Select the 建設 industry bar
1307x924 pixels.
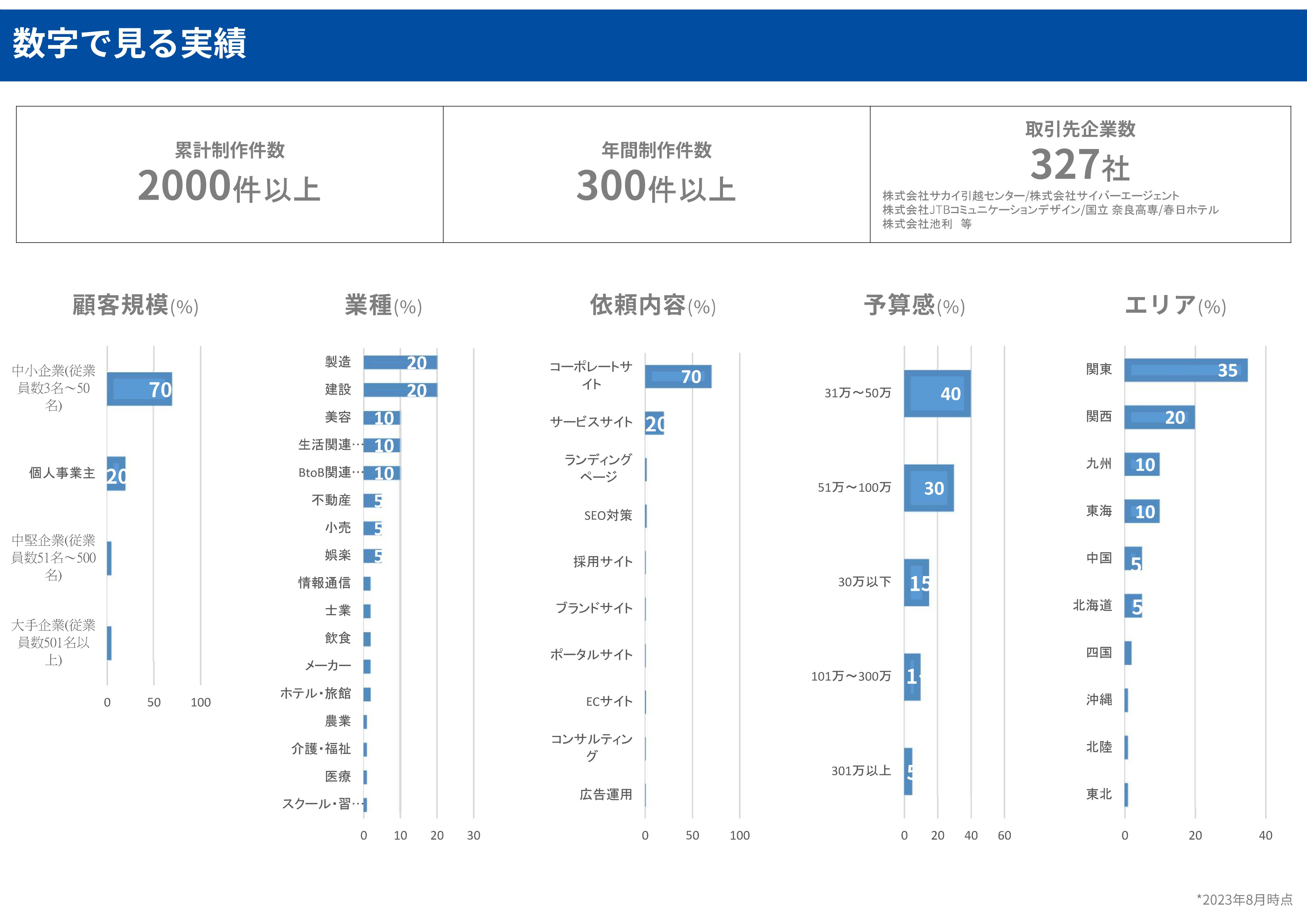click(401, 391)
